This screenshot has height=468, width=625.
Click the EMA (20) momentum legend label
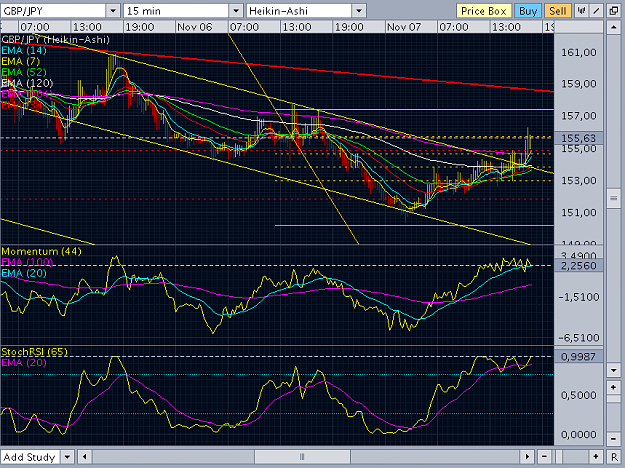click(24, 273)
